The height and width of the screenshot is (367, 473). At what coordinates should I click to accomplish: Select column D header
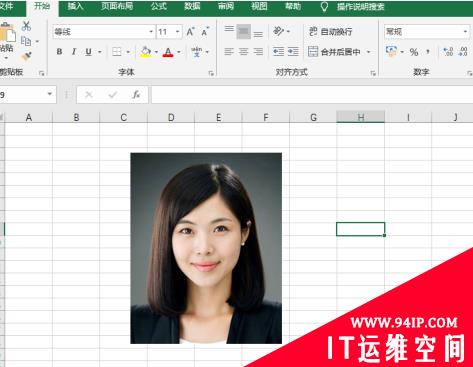pyautogui.click(x=171, y=117)
